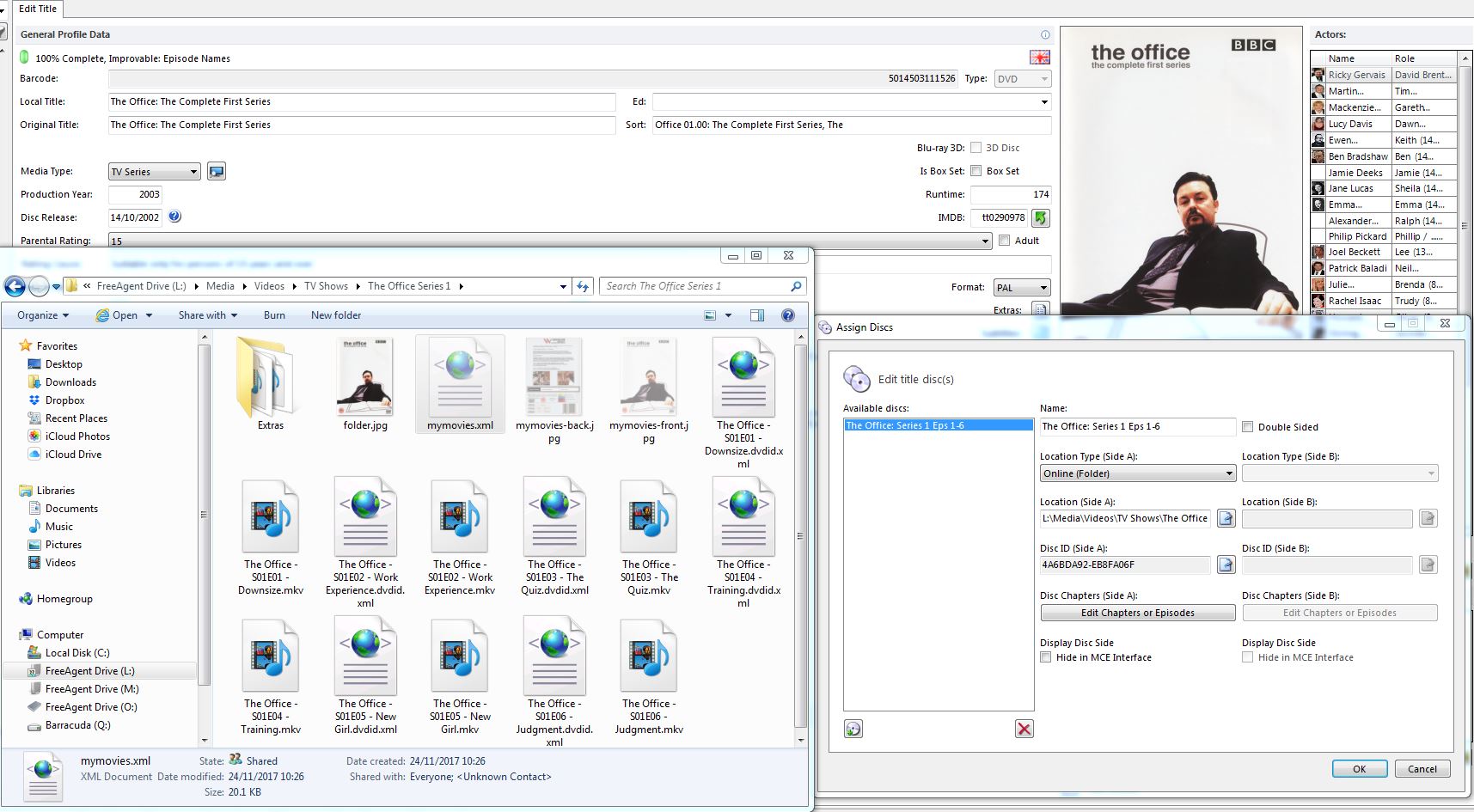This screenshot has height=812, width=1474.
Task: Click the add disc icon below disc list
Action: (853, 730)
